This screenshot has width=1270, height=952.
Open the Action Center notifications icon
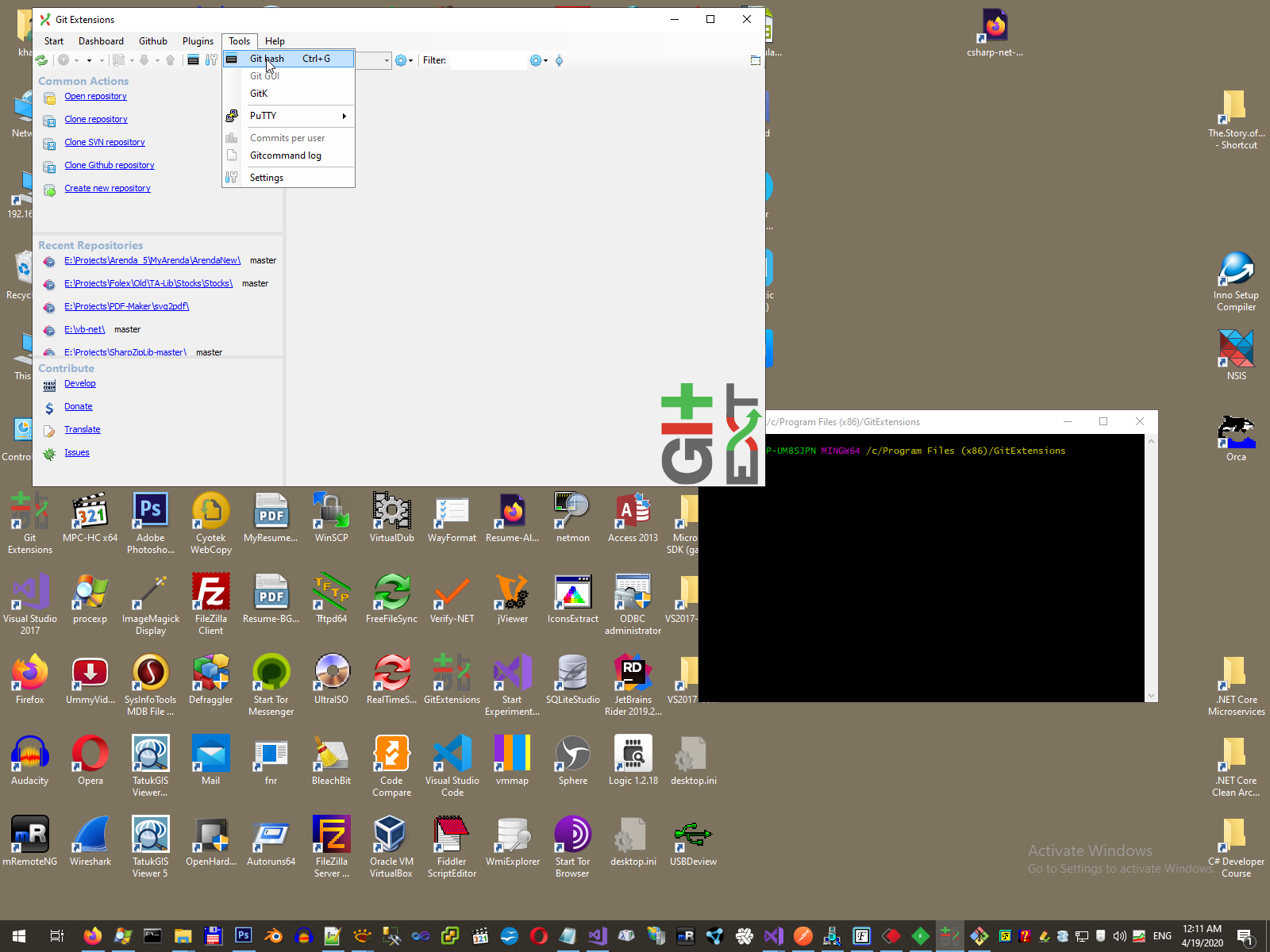point(1245,936)
